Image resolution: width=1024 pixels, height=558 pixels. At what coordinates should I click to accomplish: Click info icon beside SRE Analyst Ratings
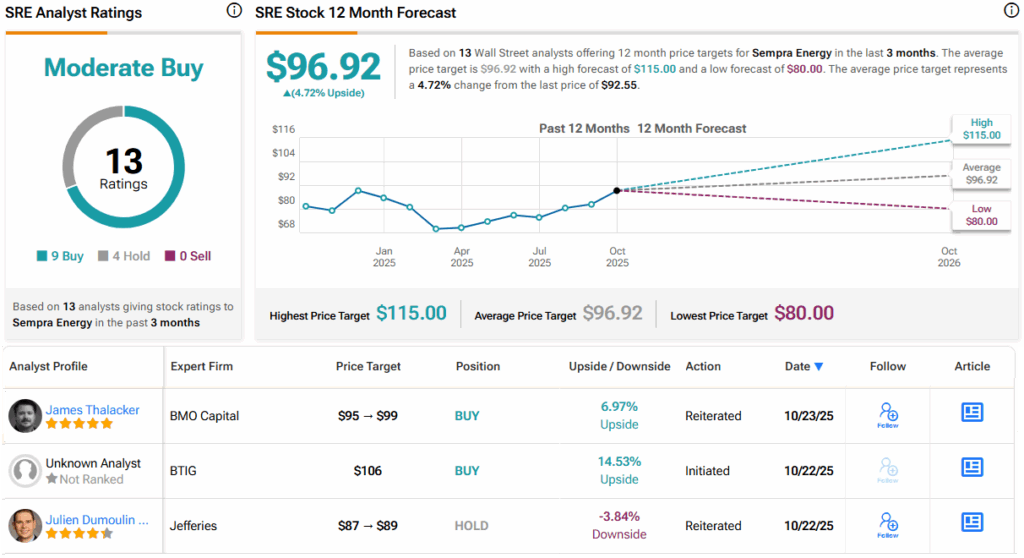coord(234,12)
